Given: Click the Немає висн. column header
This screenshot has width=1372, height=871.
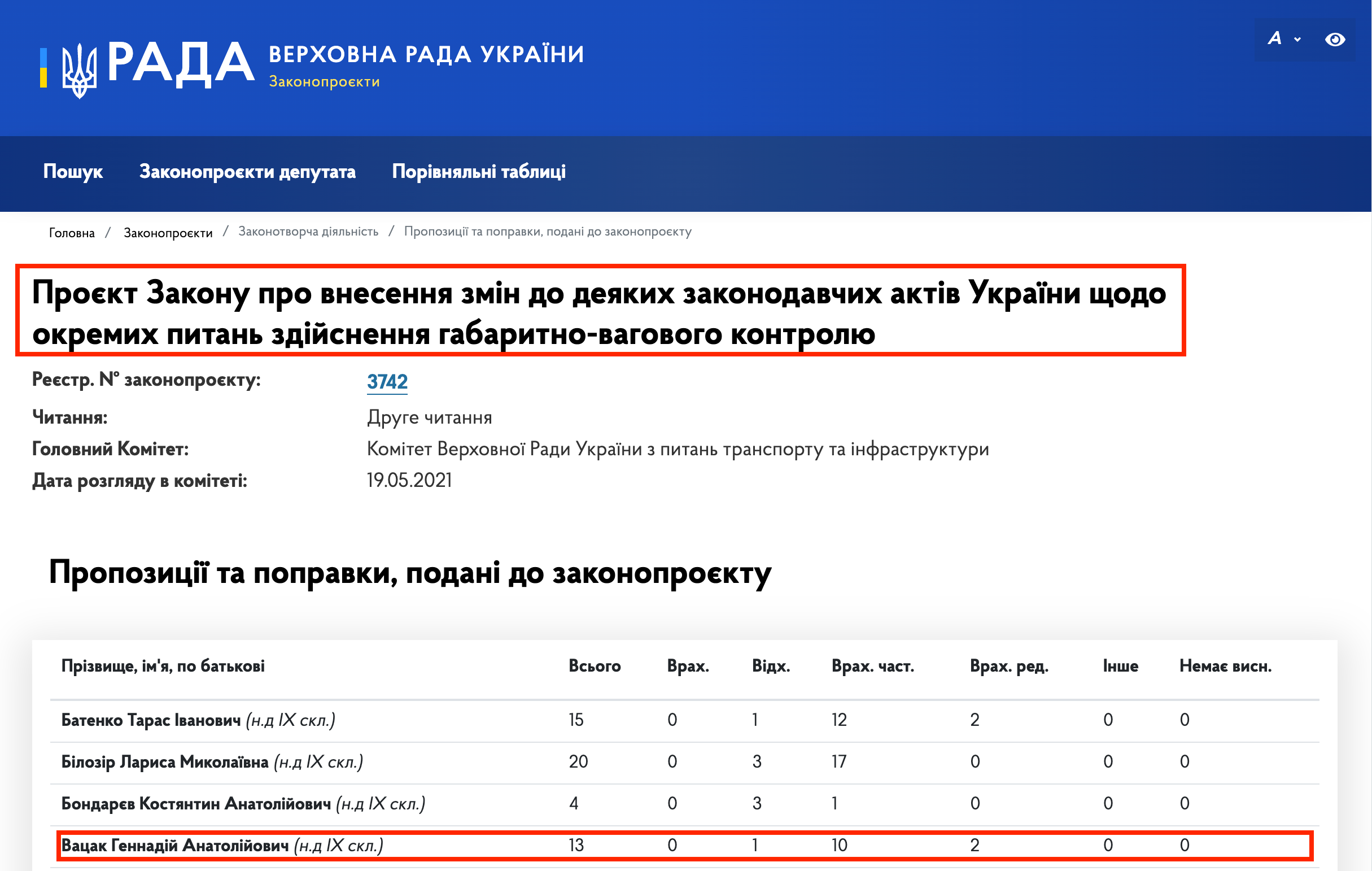Looking at the screenshot, I should pos(1226,666).
